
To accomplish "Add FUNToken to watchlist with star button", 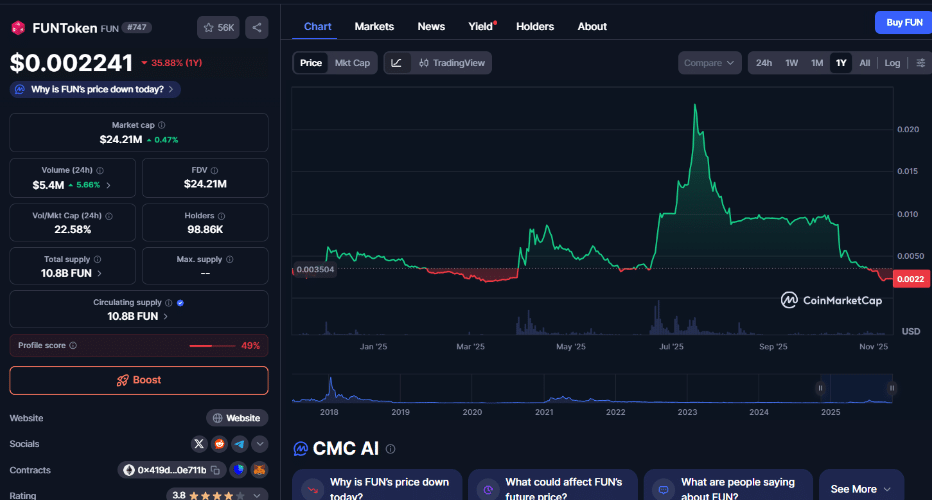I will (x=218, y=28).
